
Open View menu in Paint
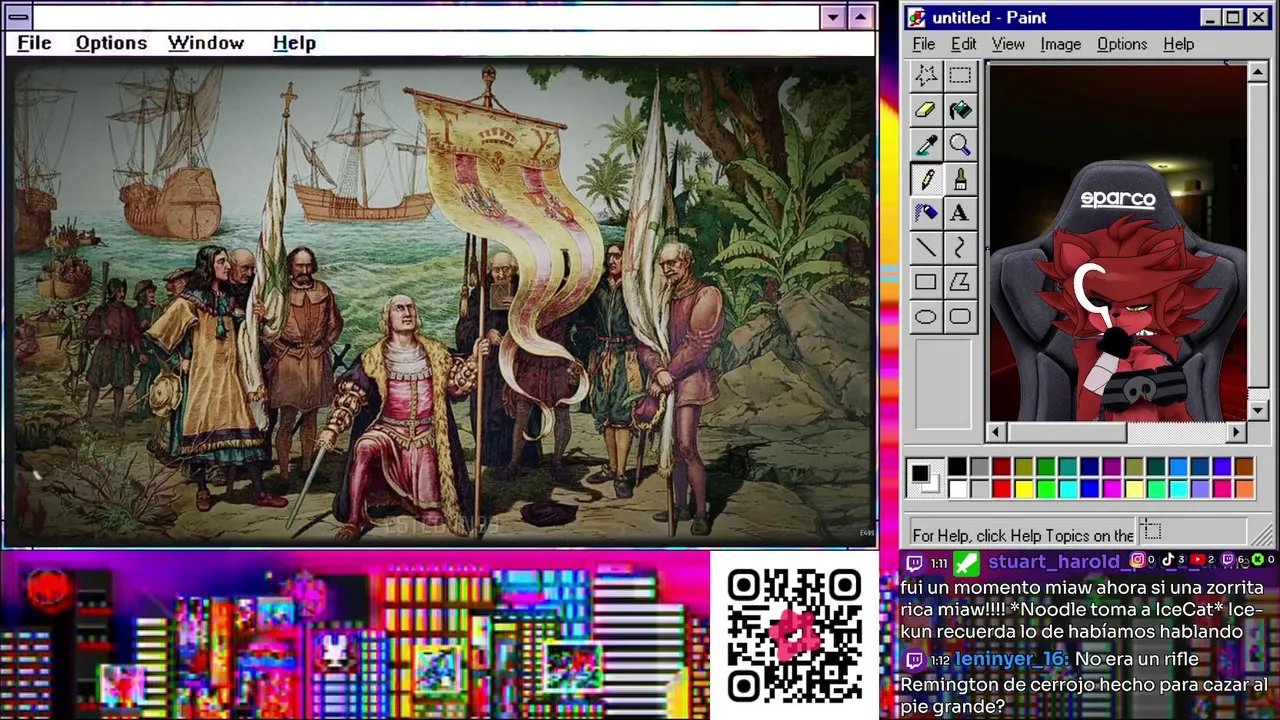[1008, 44]
